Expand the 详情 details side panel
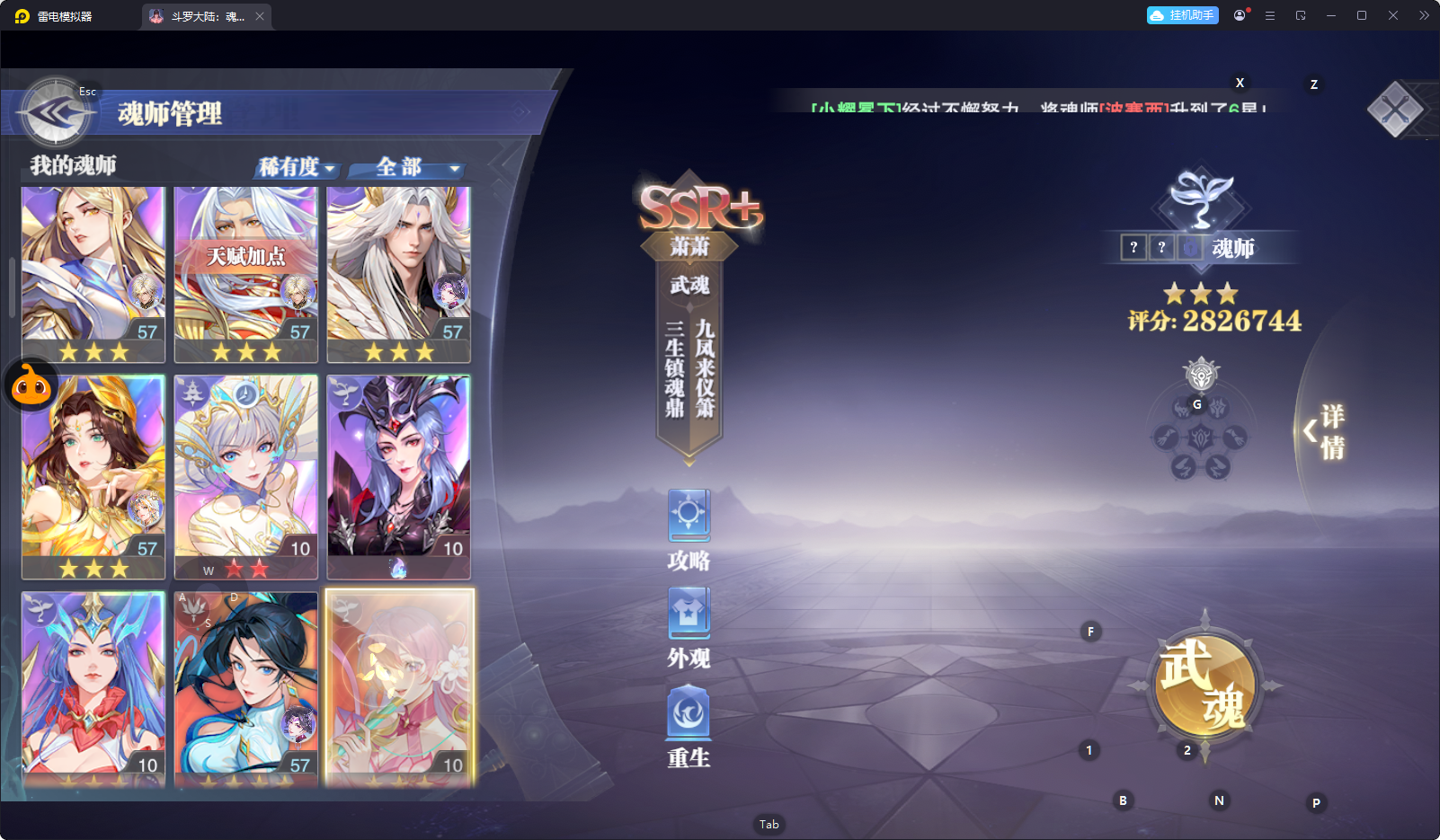Image resolution: width=1440 pixels, height=840 pixels. 1325,432
